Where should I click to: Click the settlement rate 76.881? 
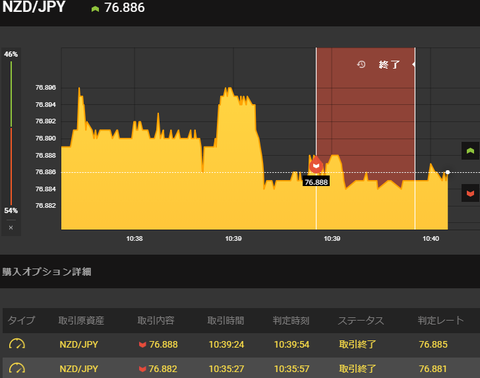[x=433, y=369]
